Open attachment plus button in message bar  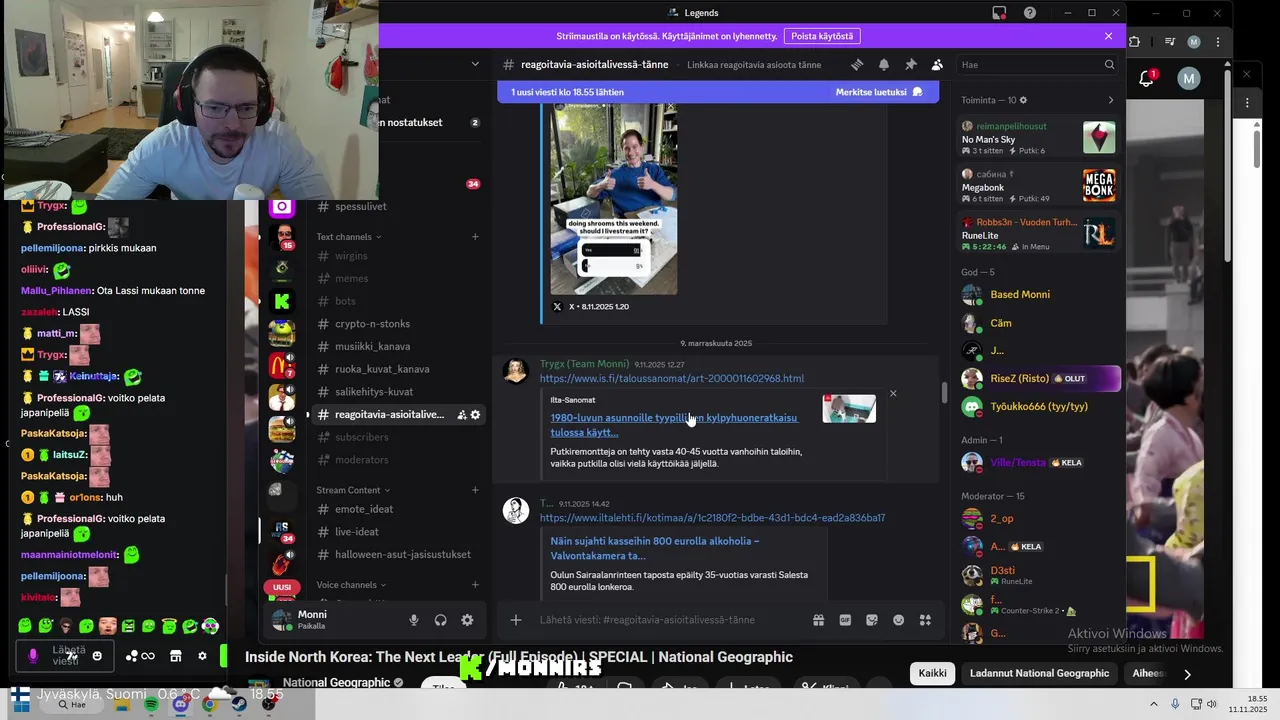point(516,620)
